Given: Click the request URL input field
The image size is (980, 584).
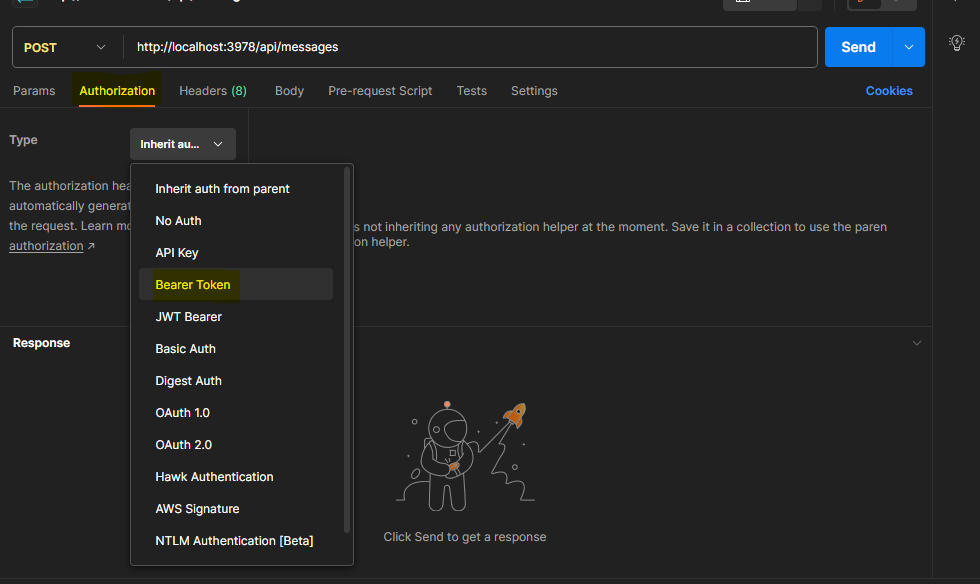Looking at the screenshot, I should [x=470, y=47].
